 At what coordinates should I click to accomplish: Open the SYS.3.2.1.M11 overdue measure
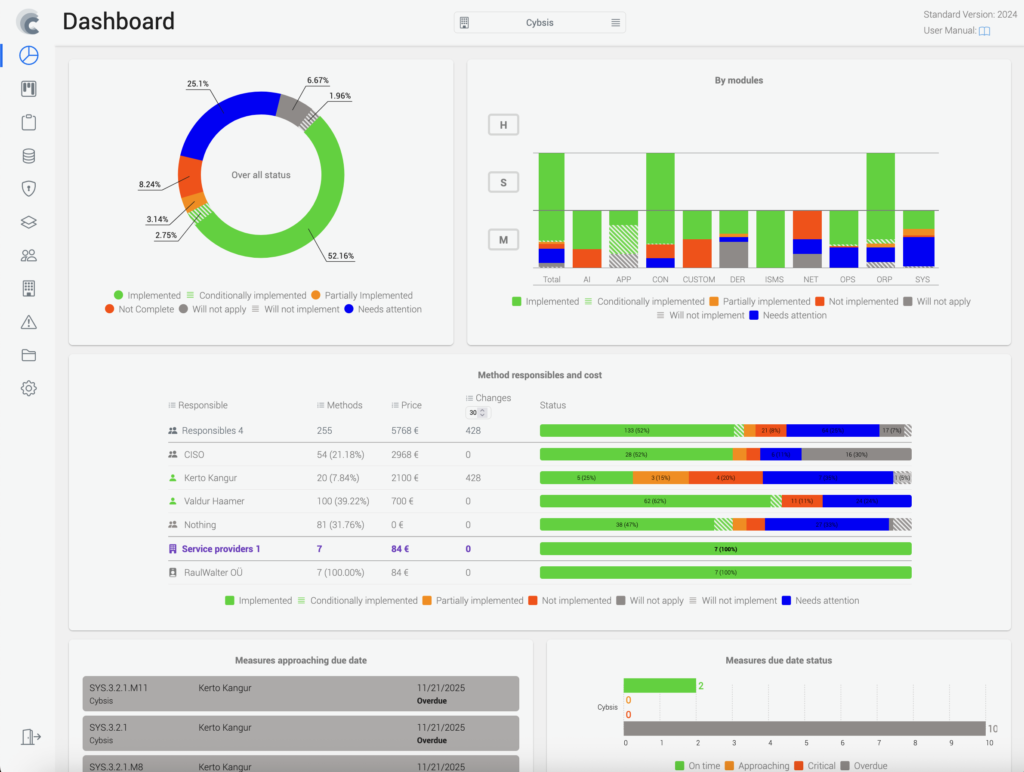click(x=301, y=694)
